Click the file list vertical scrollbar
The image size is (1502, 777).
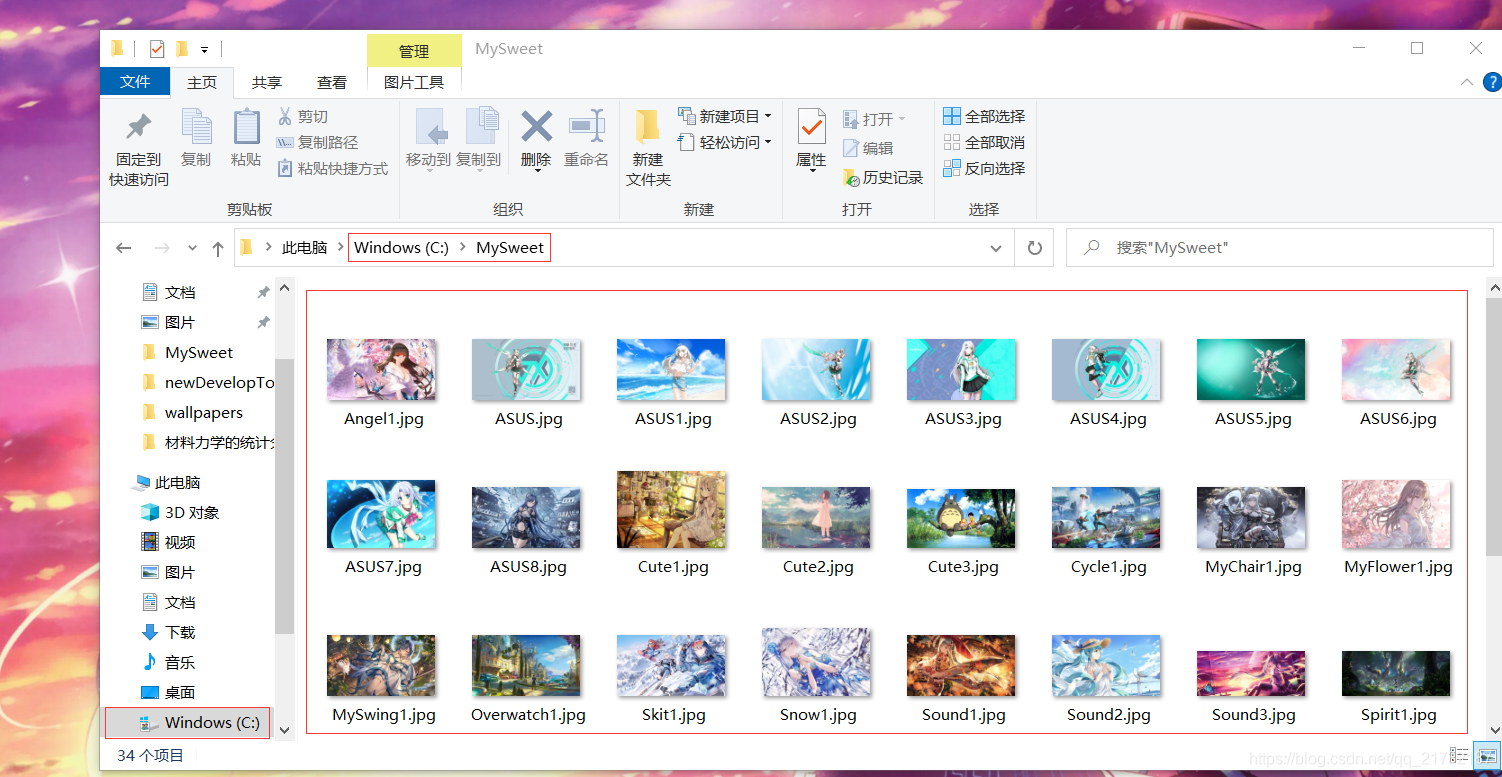pos(1493,427)
